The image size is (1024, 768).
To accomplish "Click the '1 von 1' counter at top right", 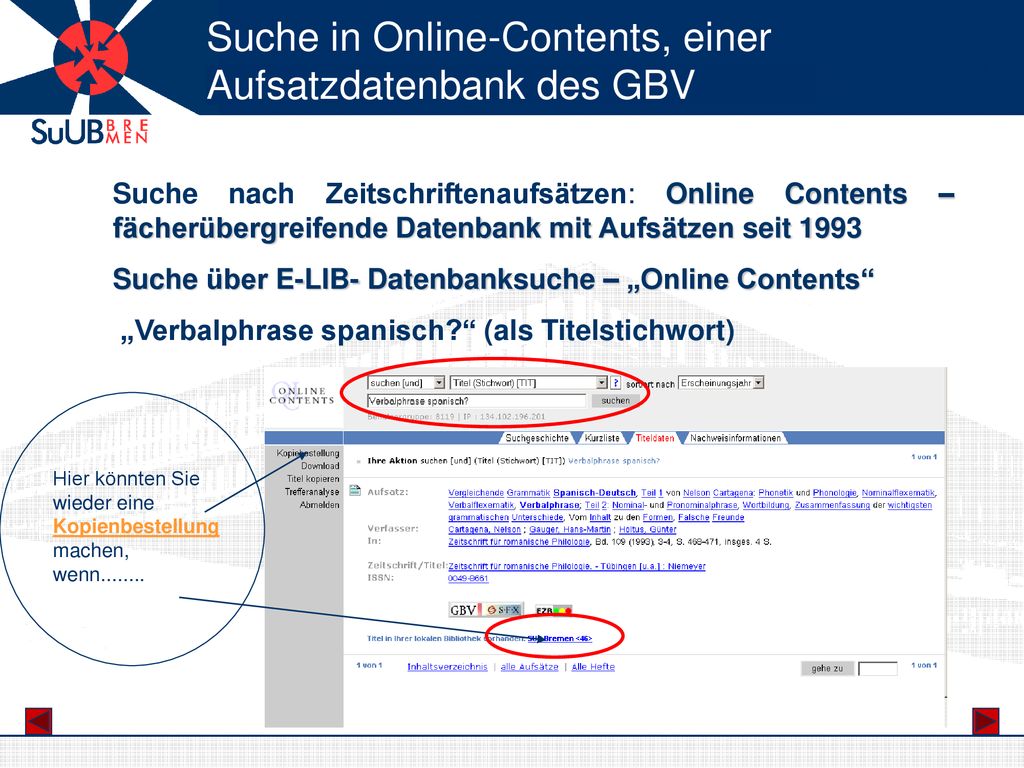I will (x=923, y=457).
